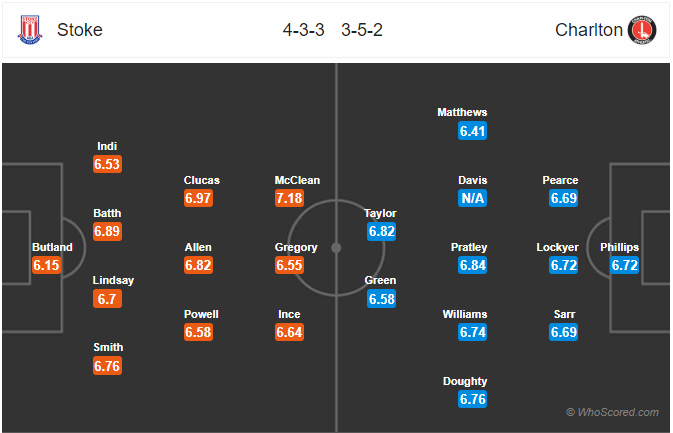Select the Taylor player name

coord(380,213)
